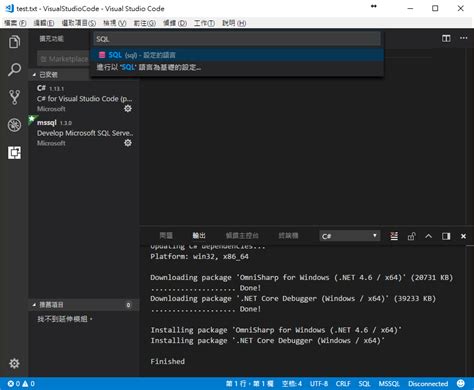Click the errors count in status bar
474x390 pixels.
[x=14, y=384]
